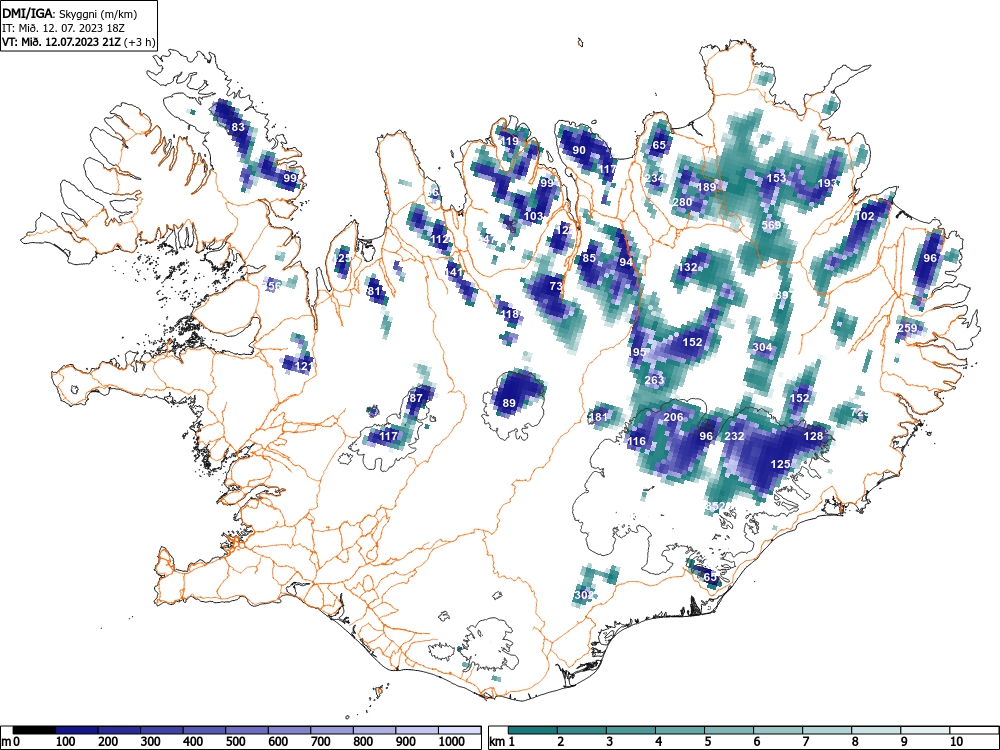1000x750 pixels.
Task: Click the visibility value '132' on the map
Action: 688,267
